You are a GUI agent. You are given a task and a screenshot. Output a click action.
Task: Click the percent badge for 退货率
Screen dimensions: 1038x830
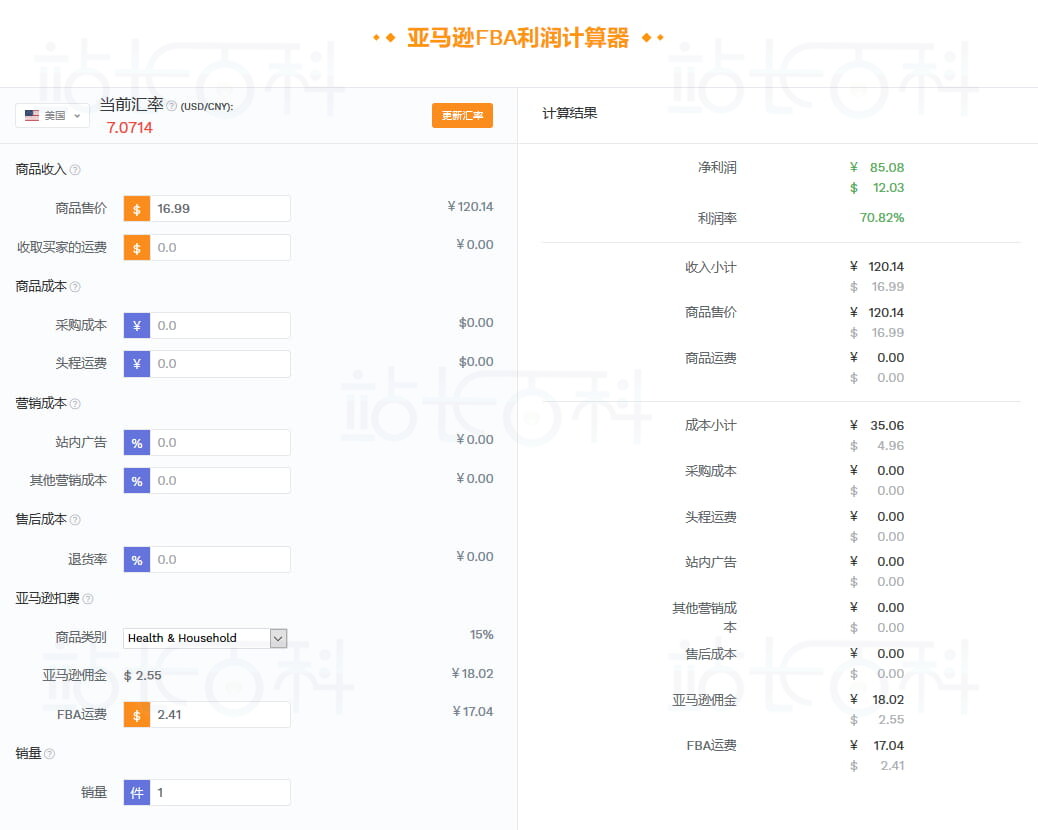tap(137, 560)
